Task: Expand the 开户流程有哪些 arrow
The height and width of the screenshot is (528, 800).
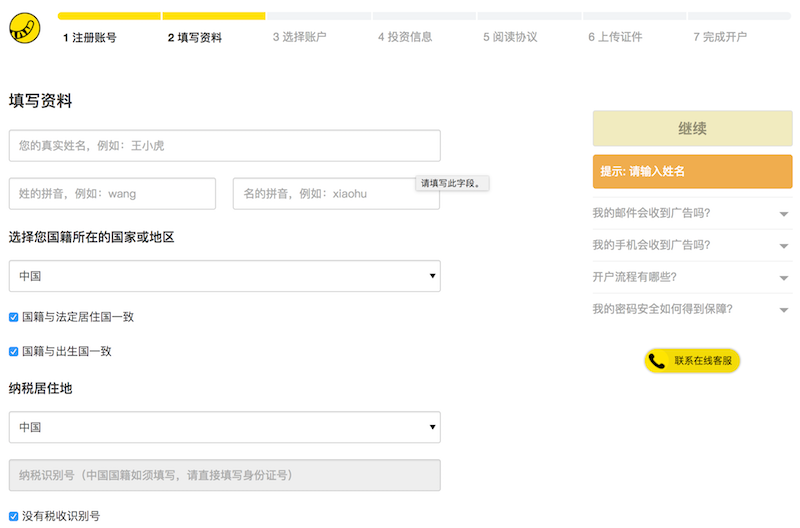Action: [x=784, y=278]
